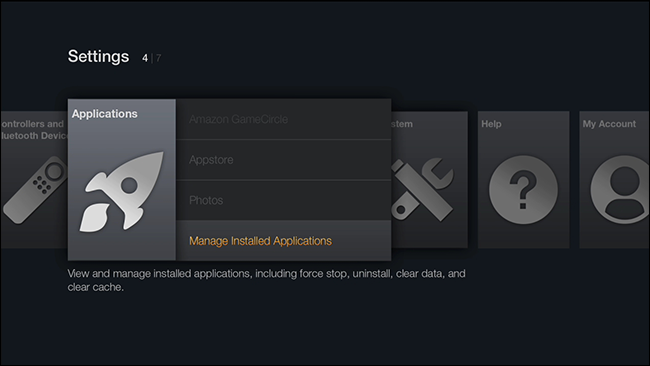Click the description text about clear cache

(266, 280)
